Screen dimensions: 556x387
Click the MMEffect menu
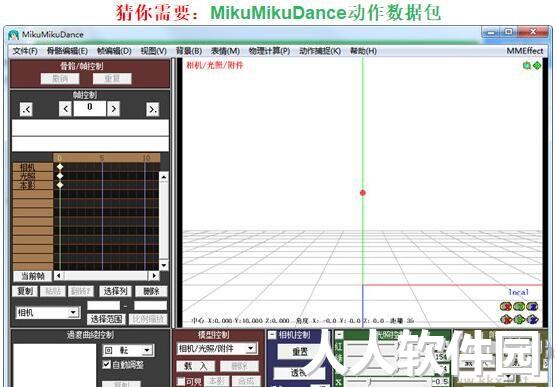[x=524, y=51]
